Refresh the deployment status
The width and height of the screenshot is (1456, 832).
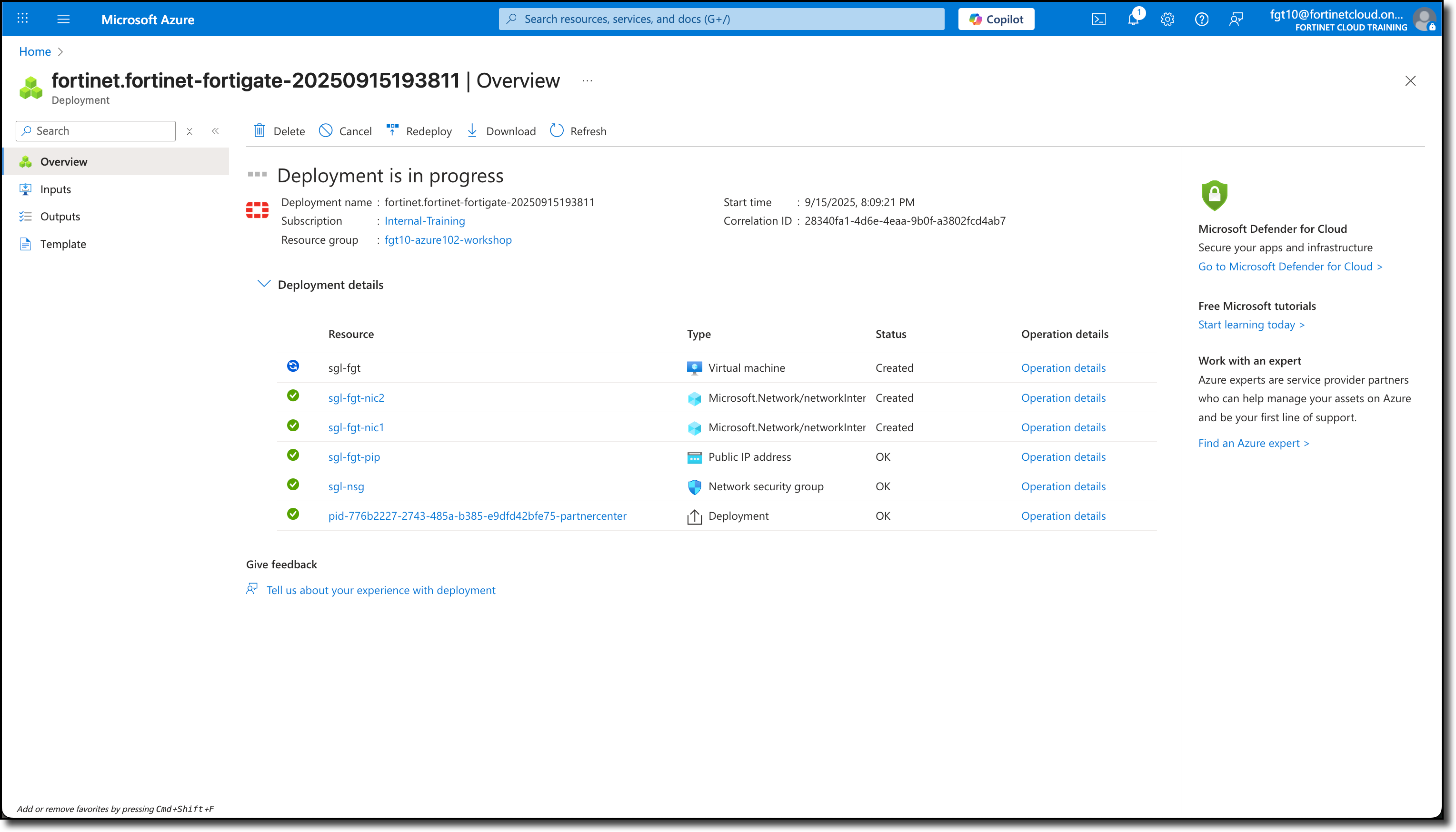click(x=578, y=131)
